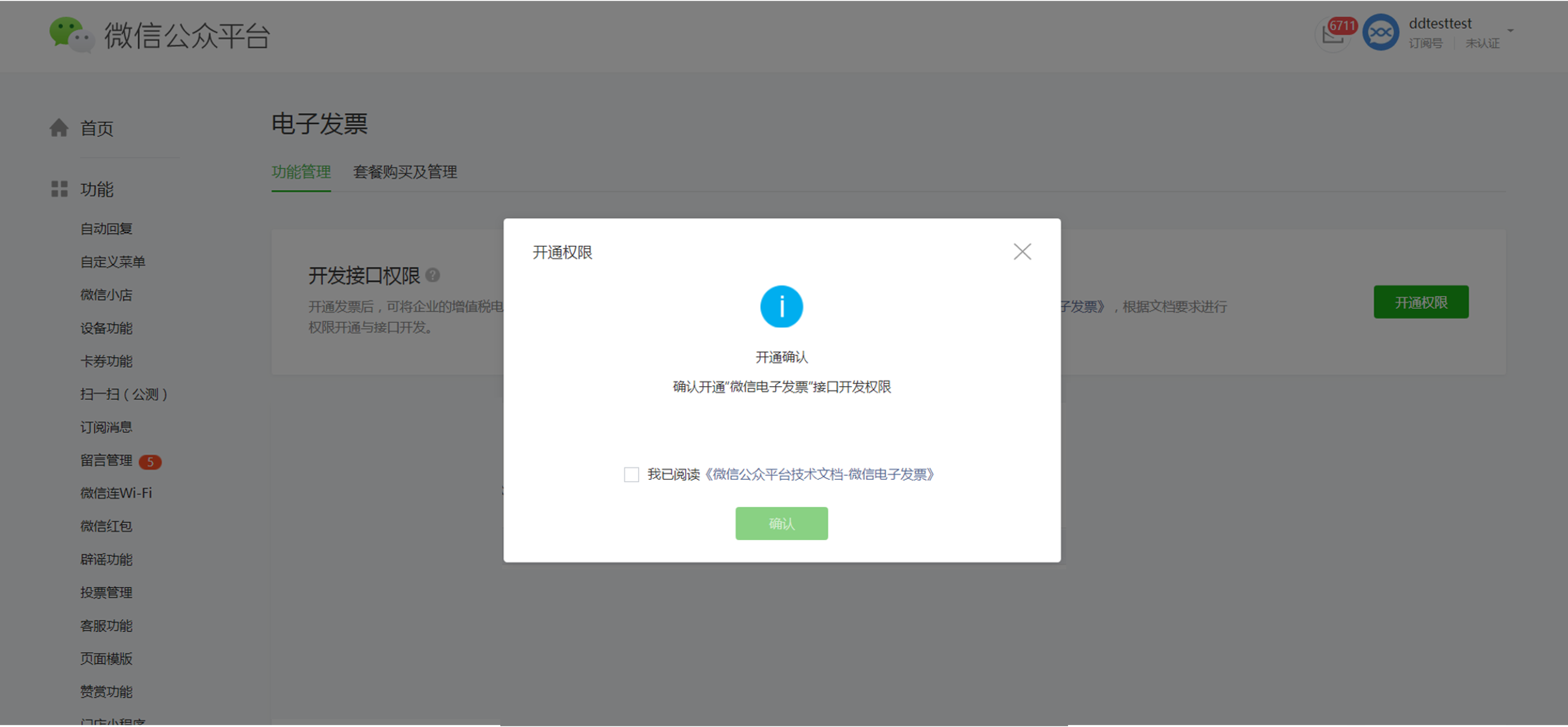Click the ddtesttest account name

point(1440,23)
